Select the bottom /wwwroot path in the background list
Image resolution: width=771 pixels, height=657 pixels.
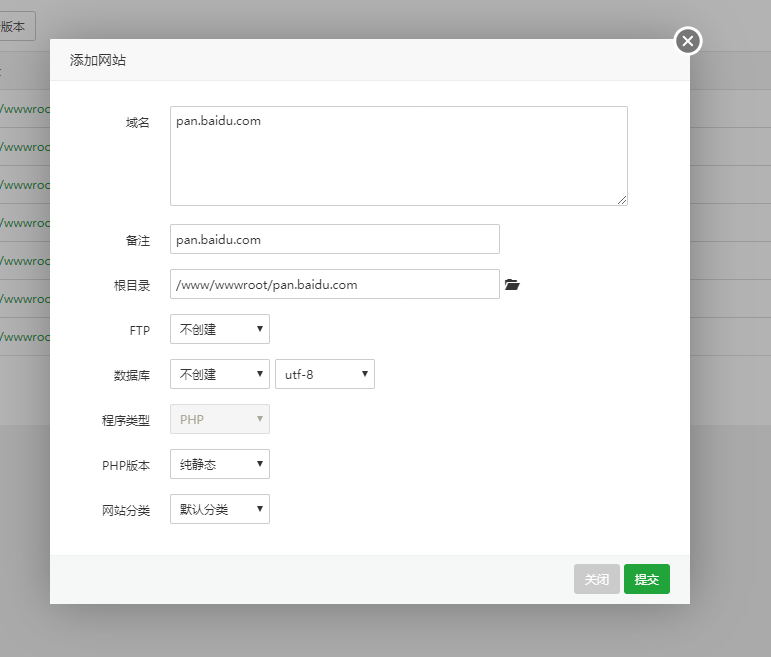point(24,337)
